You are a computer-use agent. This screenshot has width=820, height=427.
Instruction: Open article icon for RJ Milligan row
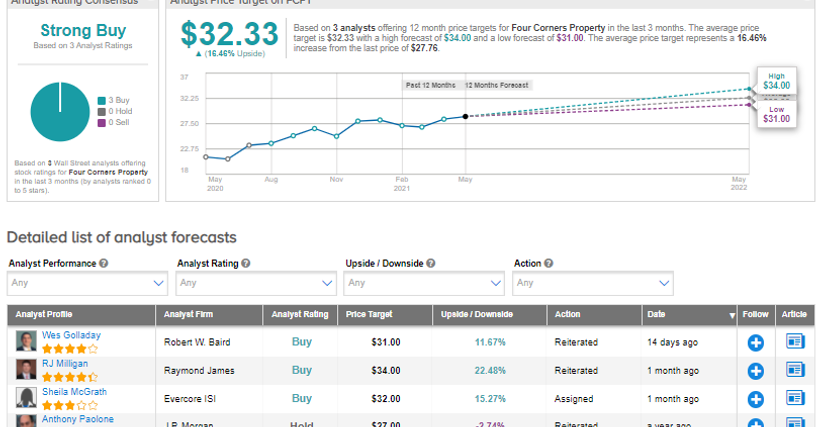[795, 370]
